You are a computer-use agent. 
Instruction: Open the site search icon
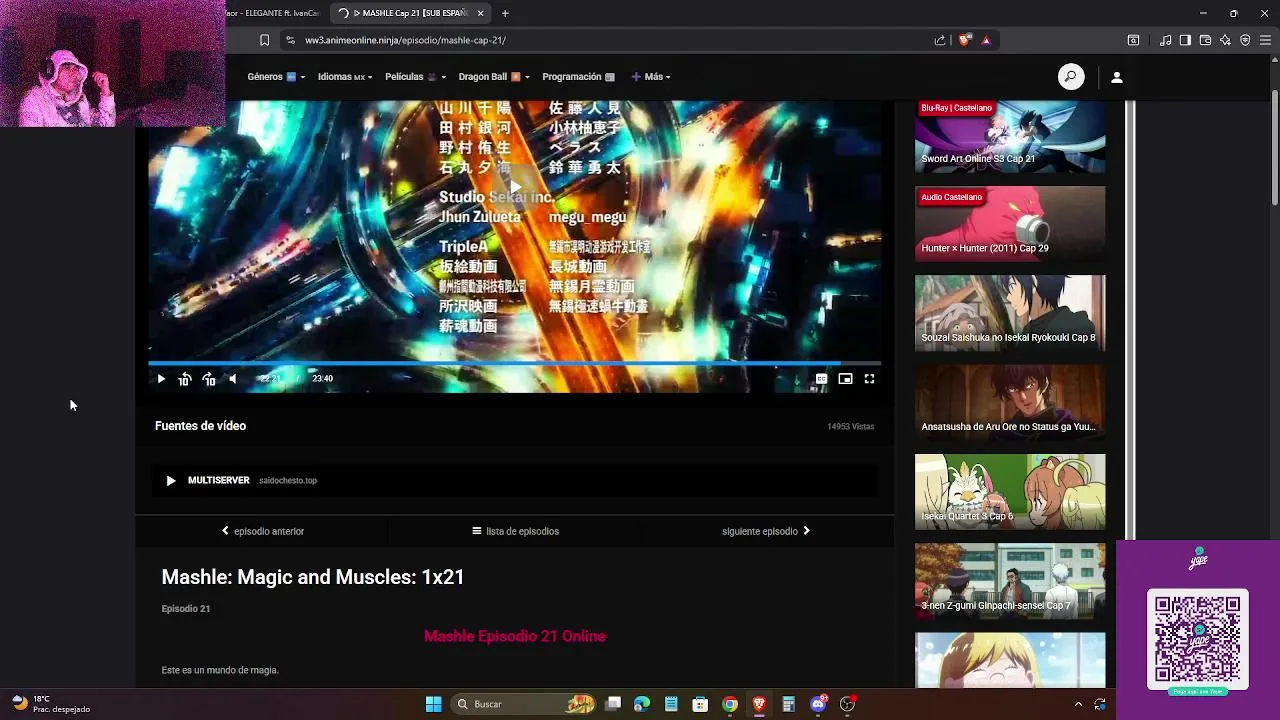[x=1071, y=77]
